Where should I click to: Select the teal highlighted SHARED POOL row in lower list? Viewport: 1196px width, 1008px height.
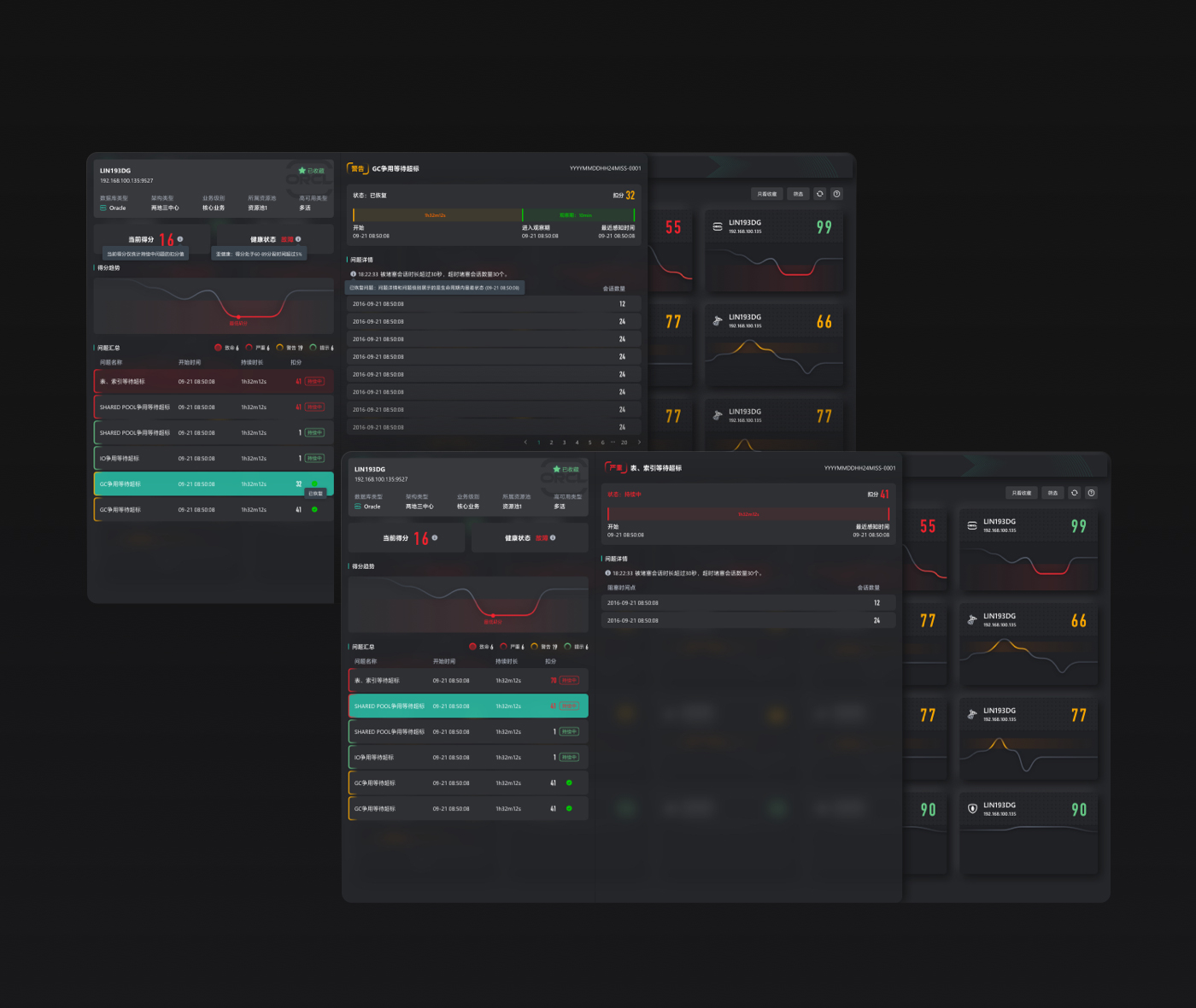coord(468,706)
